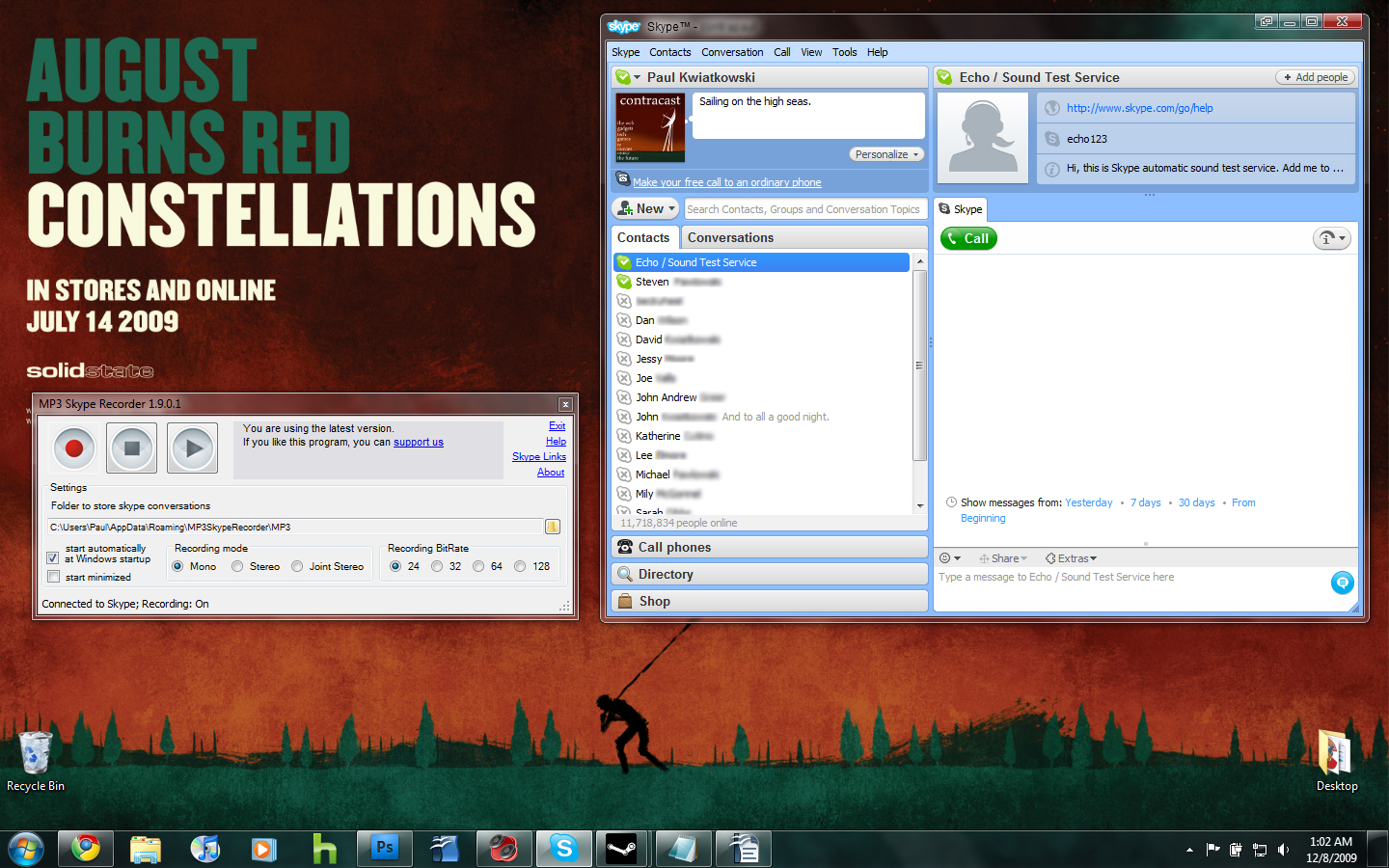Toggle start automatically at Windows startup

pos(53,557)
